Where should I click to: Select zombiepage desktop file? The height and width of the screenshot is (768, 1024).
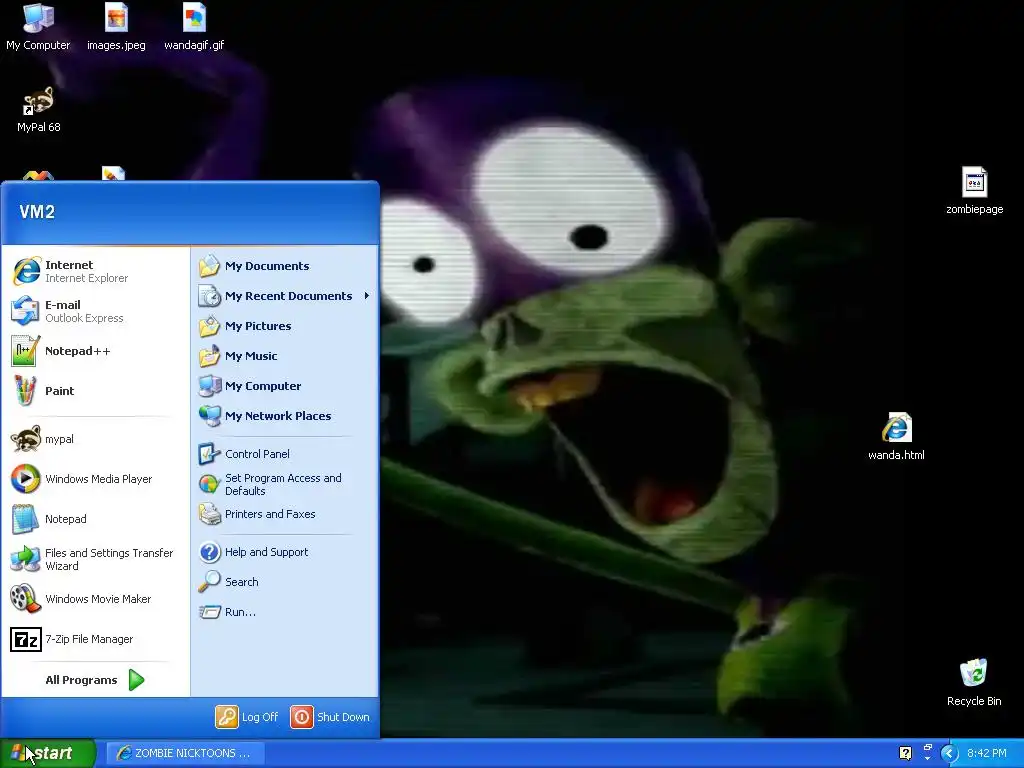(x=974, y=191)
